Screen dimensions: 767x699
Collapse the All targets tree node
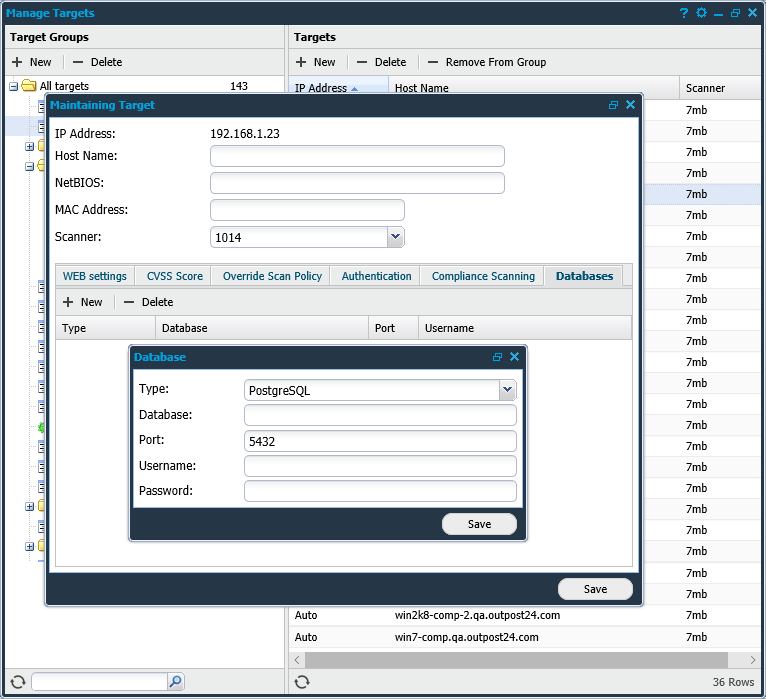pos(14,87)
